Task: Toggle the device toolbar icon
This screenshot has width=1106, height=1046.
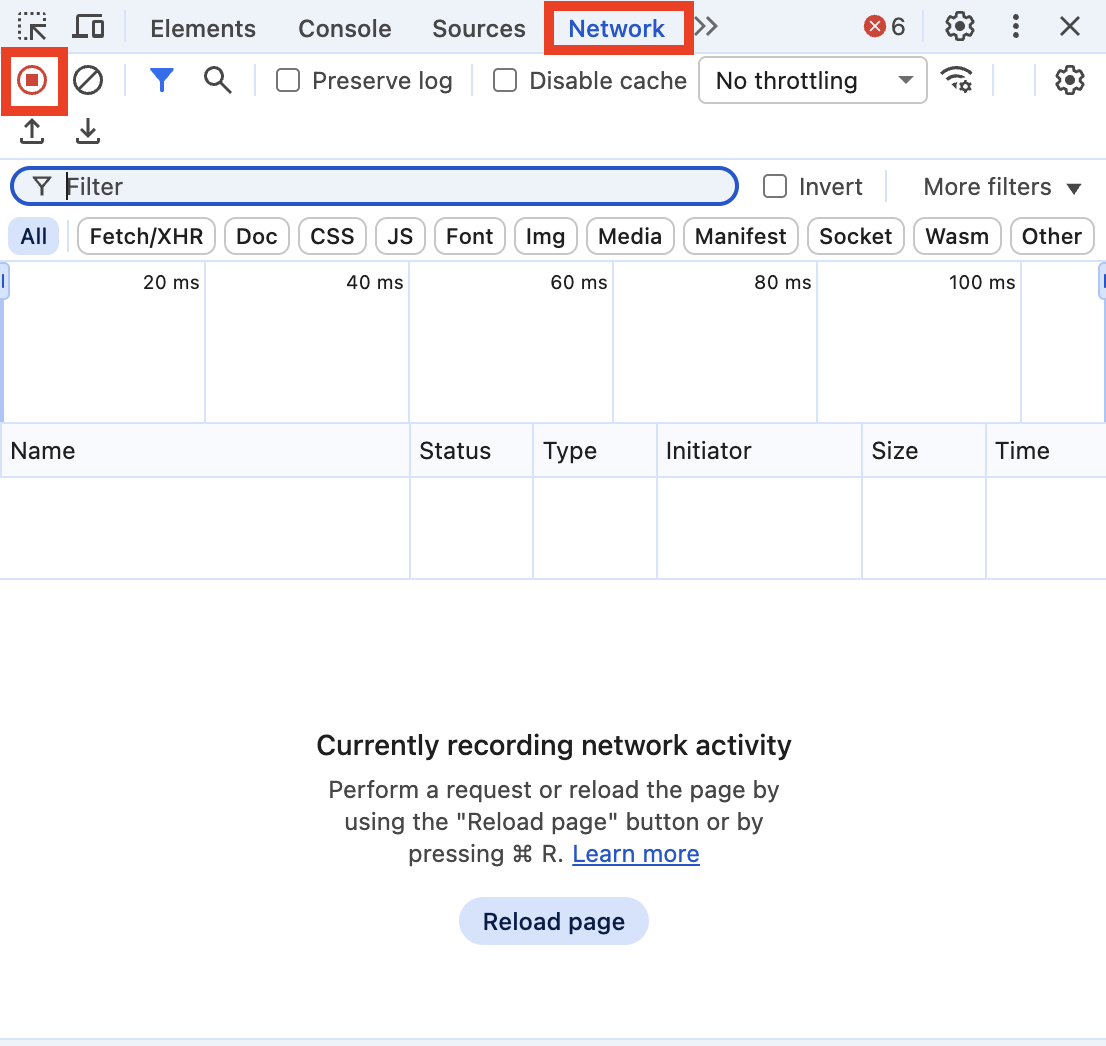Action: coord(89,27)
